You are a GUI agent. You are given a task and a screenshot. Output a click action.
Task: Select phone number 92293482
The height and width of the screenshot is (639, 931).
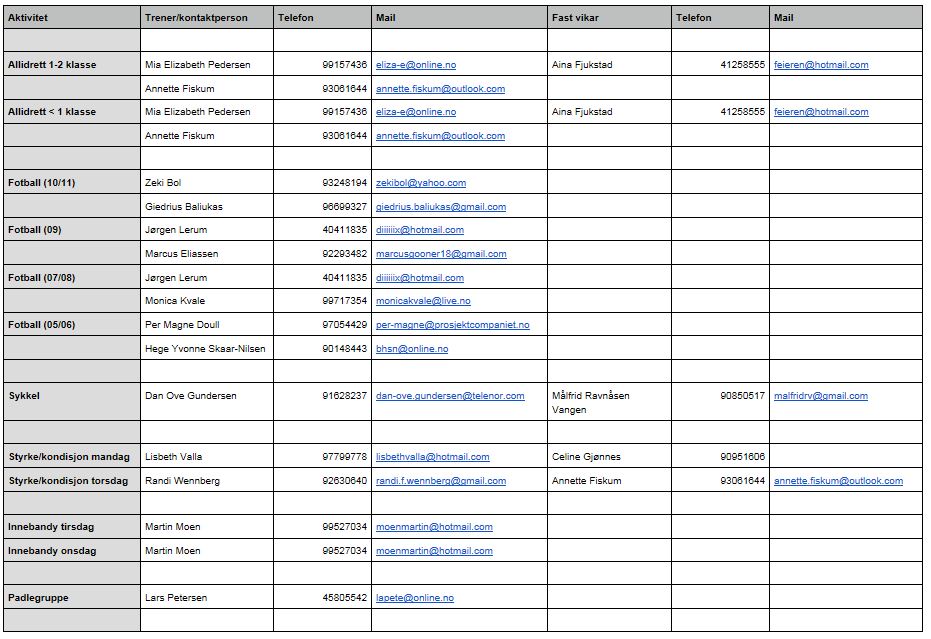click(x=344, y=254)
